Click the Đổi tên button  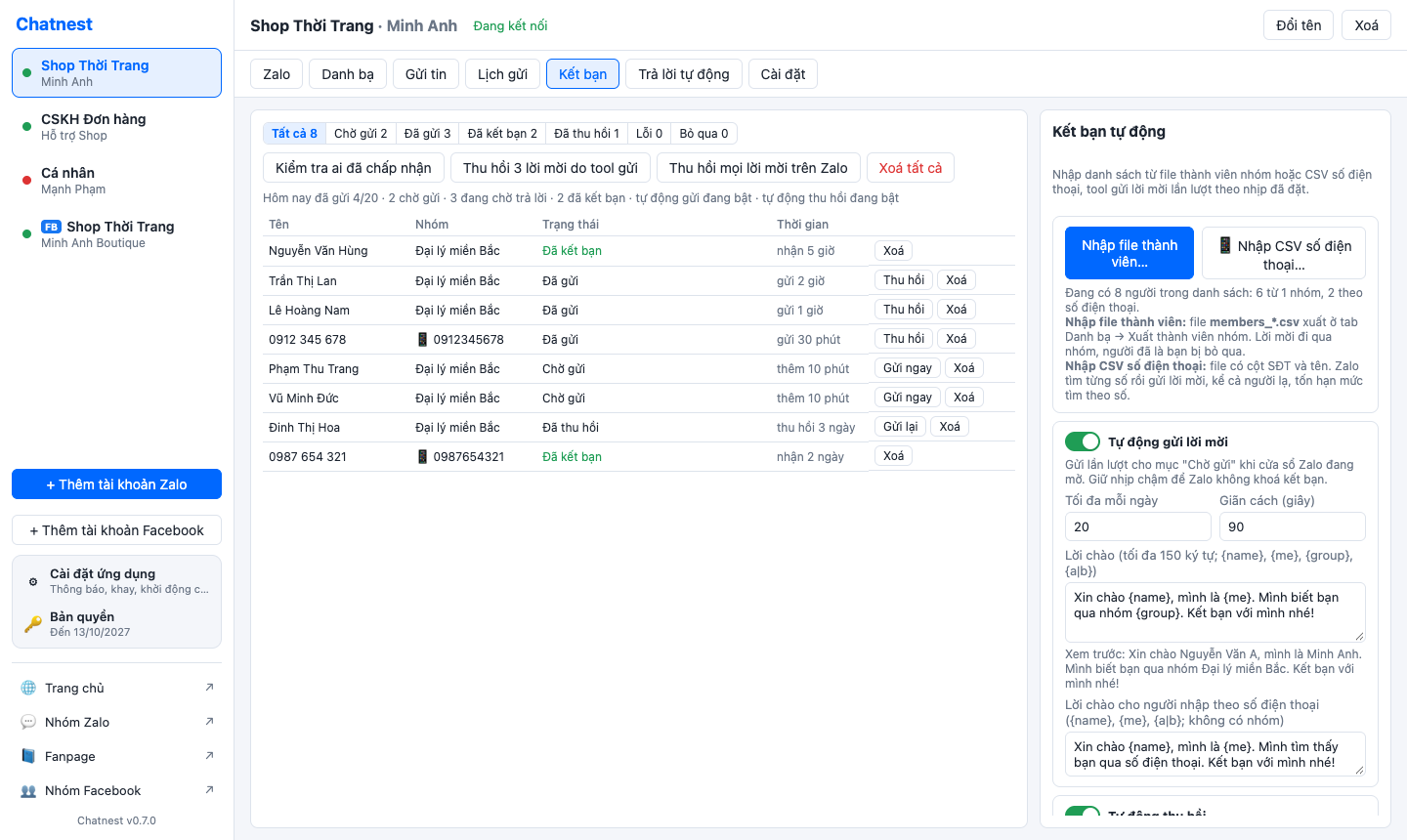pos(1299,25)
